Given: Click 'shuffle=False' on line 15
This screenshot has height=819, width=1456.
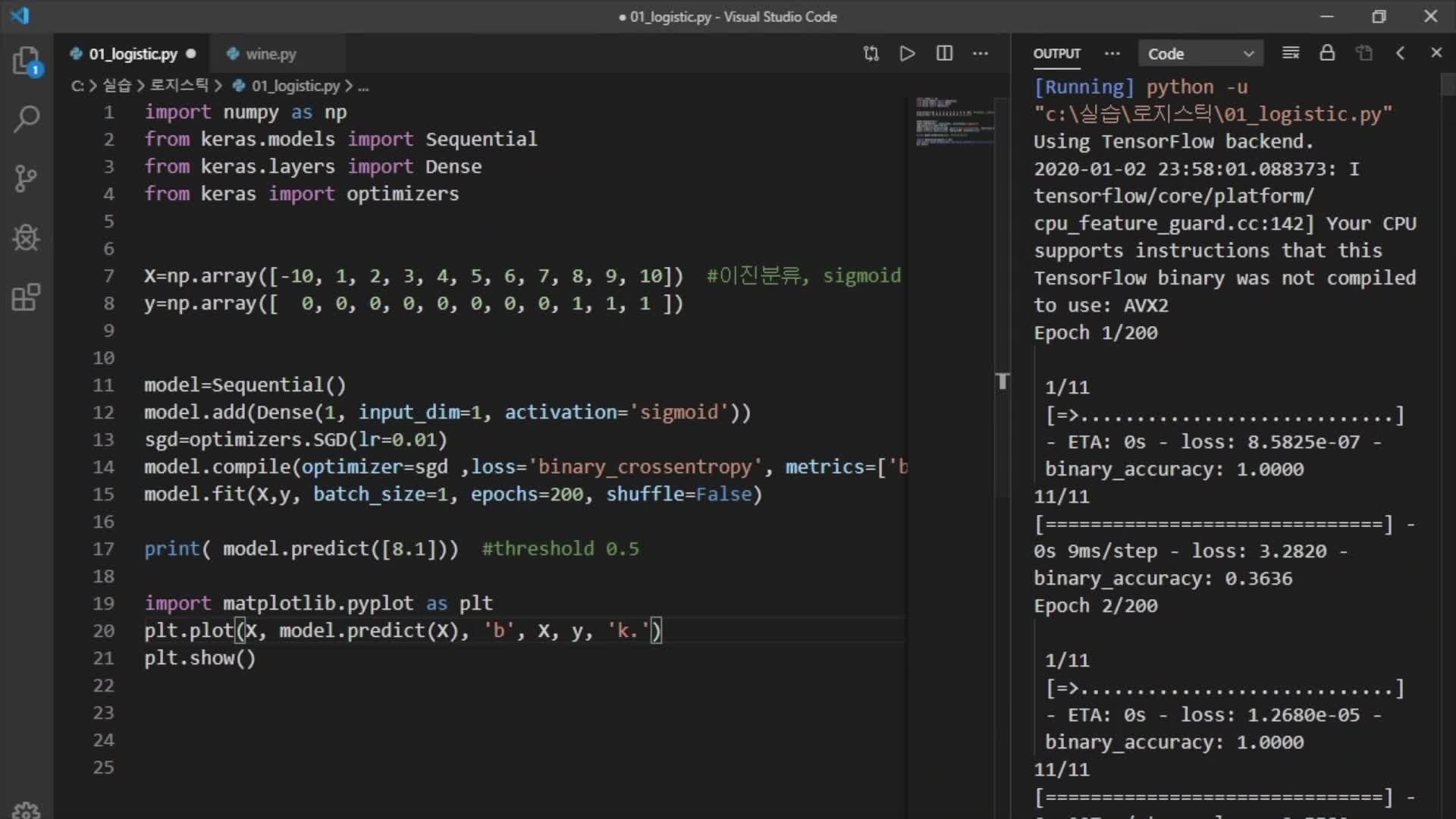Looking at the screenshot, I should 679,494.
